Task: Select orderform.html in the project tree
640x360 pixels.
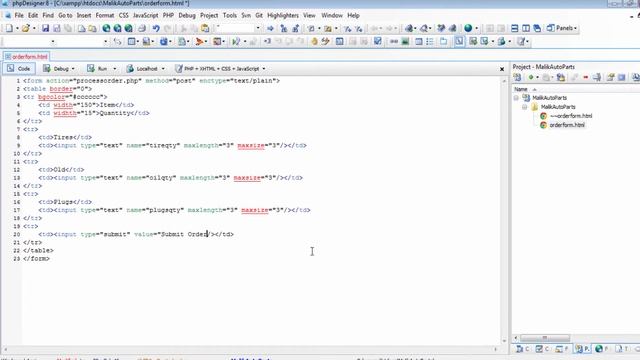Action: pyautogui.click(x=567, y=125)
